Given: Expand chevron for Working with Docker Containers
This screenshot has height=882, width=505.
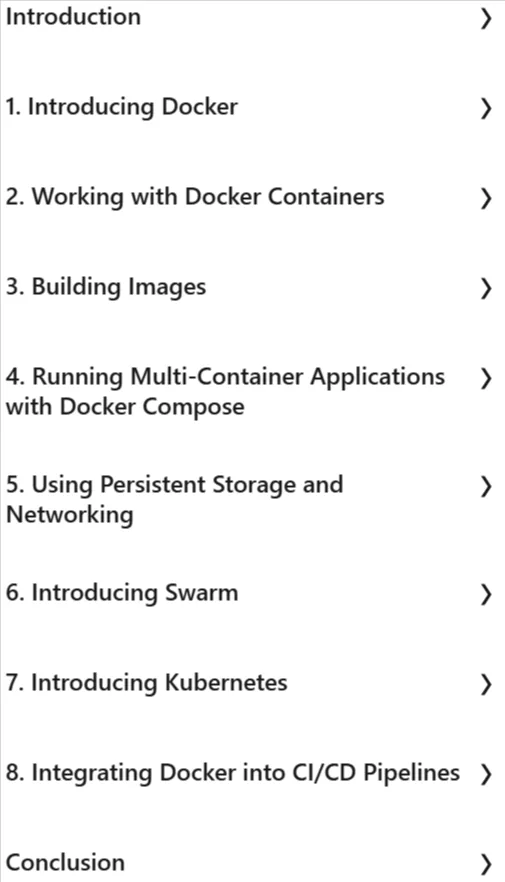Looking at the screenshot, I should coord(486,198).
